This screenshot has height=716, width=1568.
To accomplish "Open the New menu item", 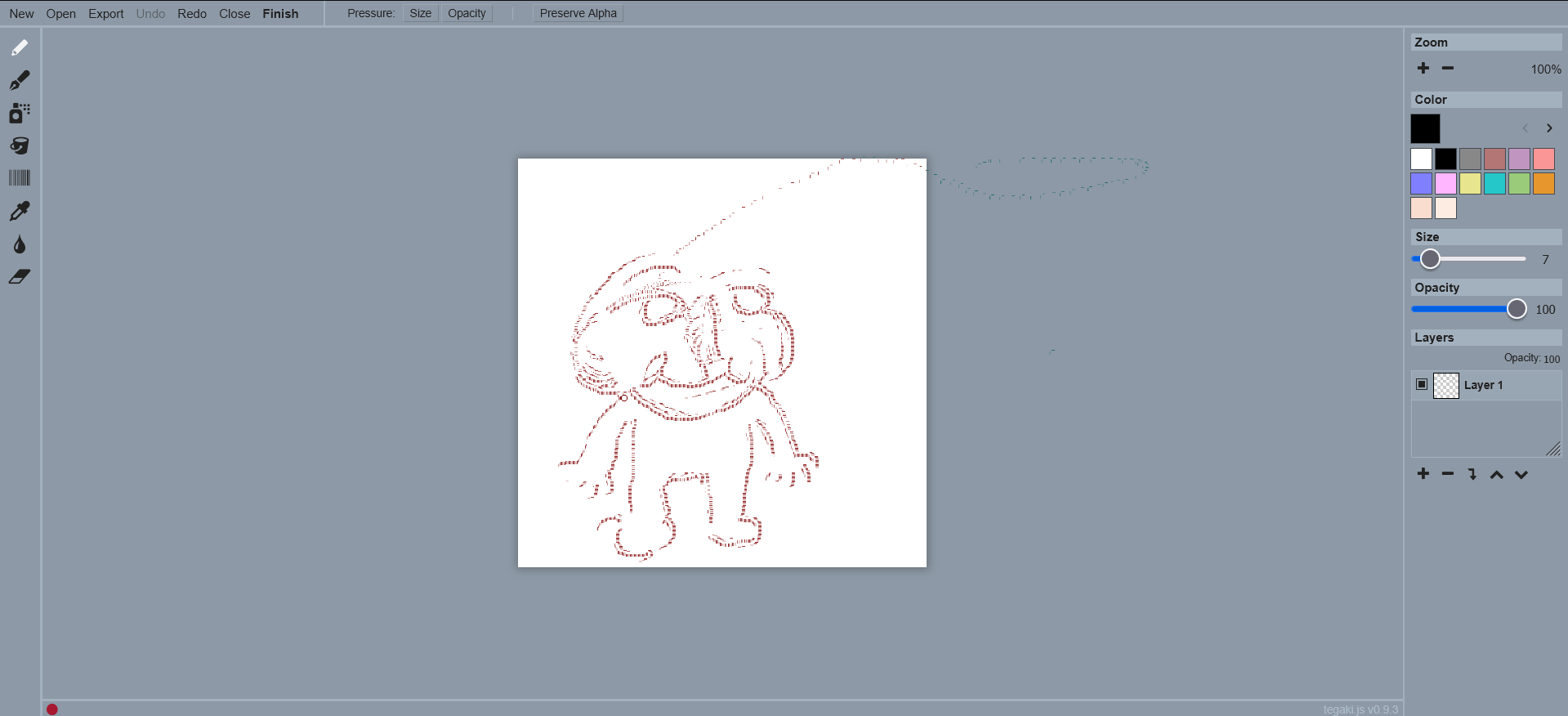I will point(21,14).
